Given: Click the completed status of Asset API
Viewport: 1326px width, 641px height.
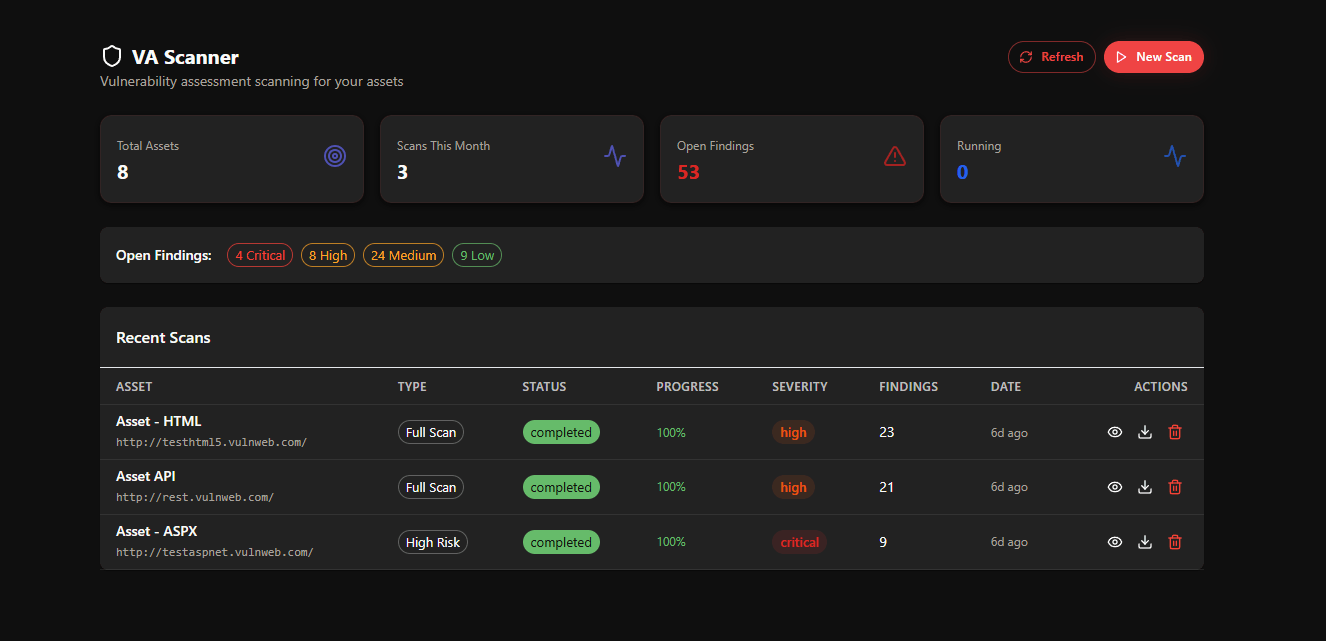Looking at the screenshot, I should tap(561, 487).
